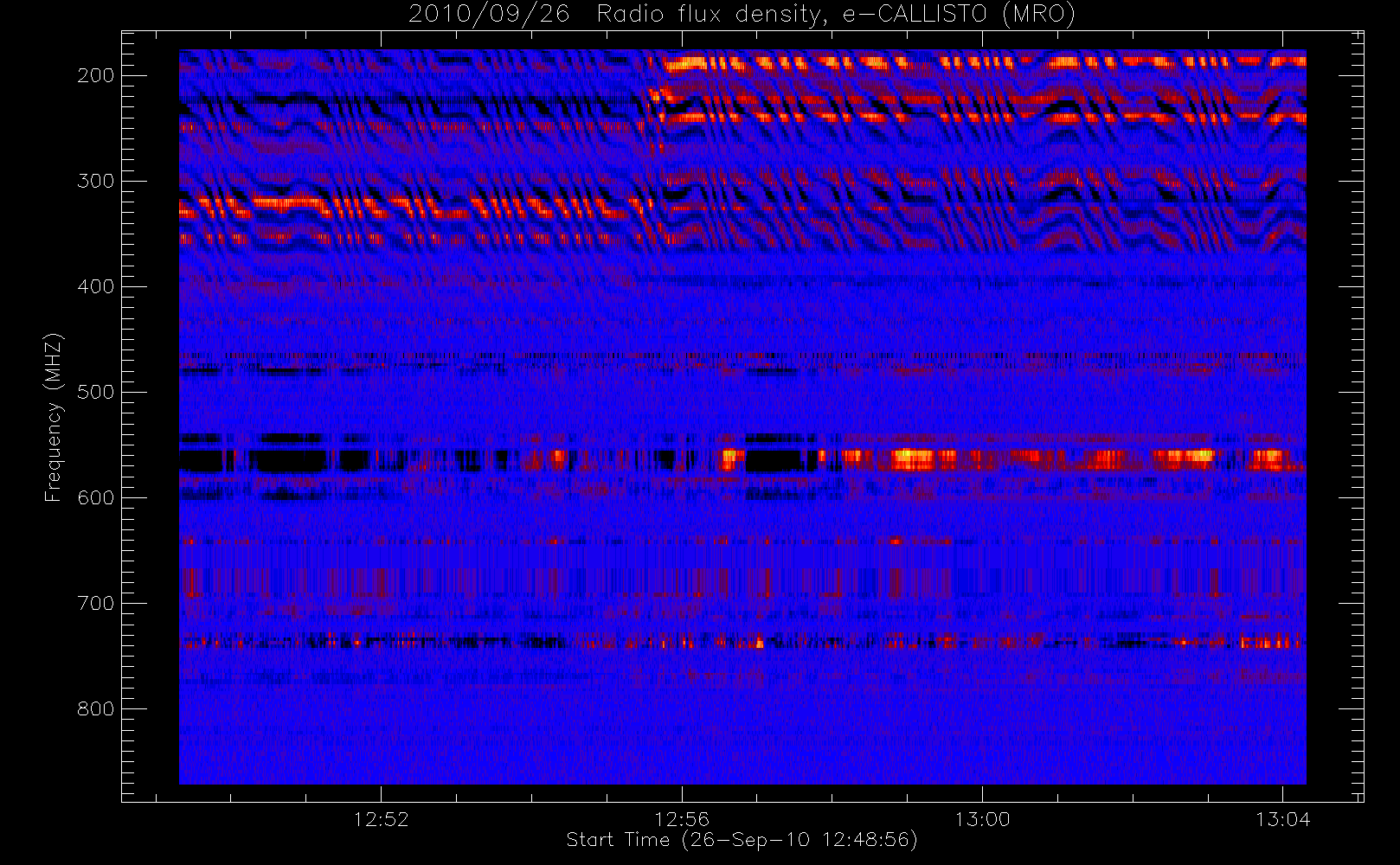Click the 700 frequency tick label
Image resolution: width=1400 pixels, height=865 pixels.
[96, 603]
